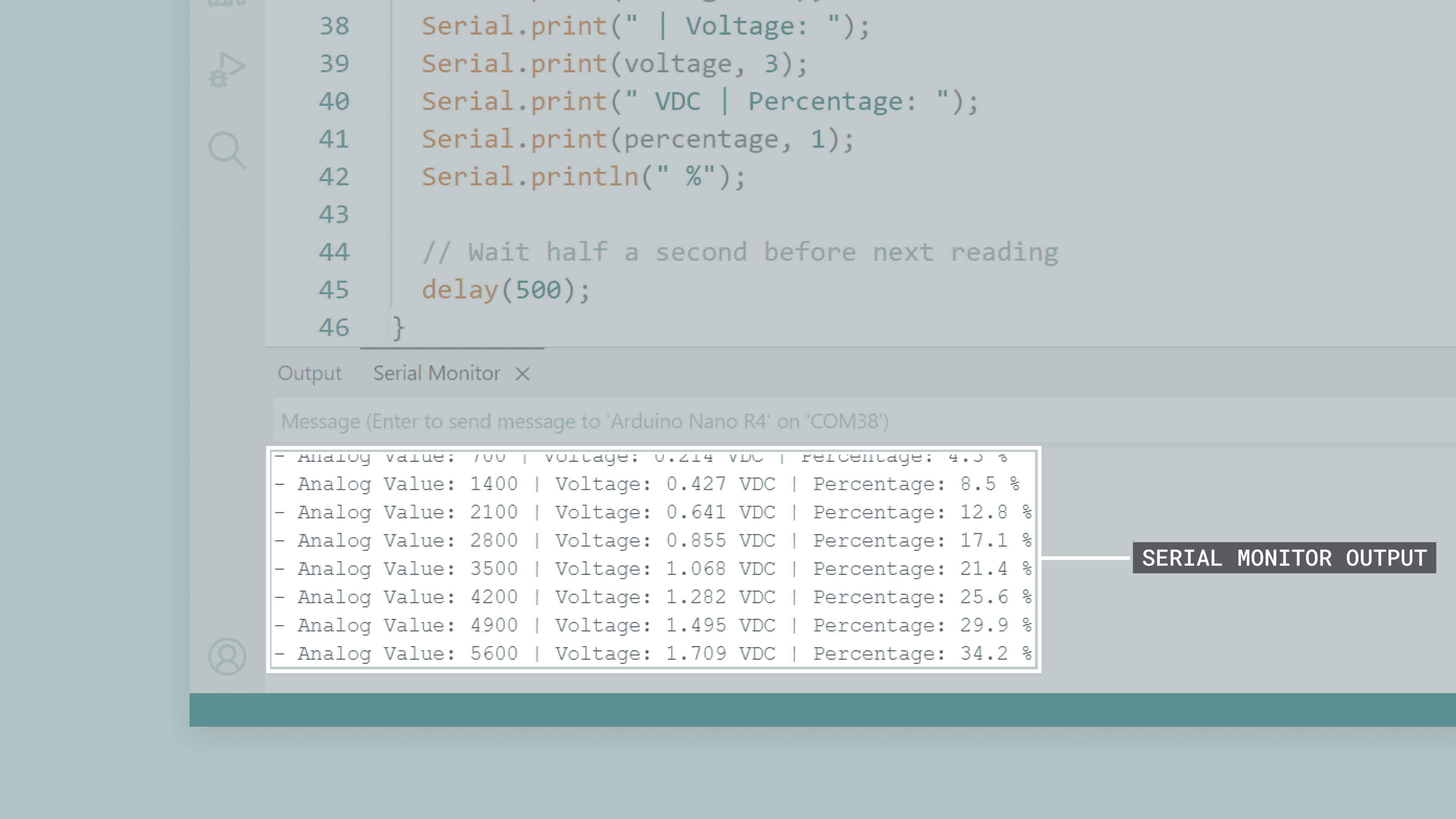Focus the serial Message input field

pyautogui.click(x=584, y=422)
